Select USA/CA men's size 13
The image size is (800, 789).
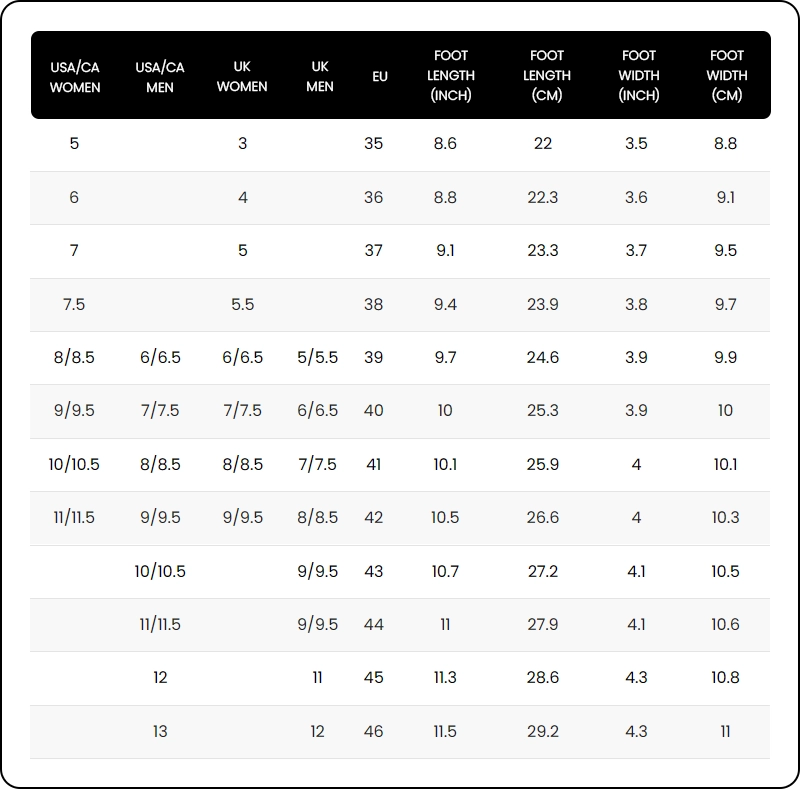click(160, 732)
